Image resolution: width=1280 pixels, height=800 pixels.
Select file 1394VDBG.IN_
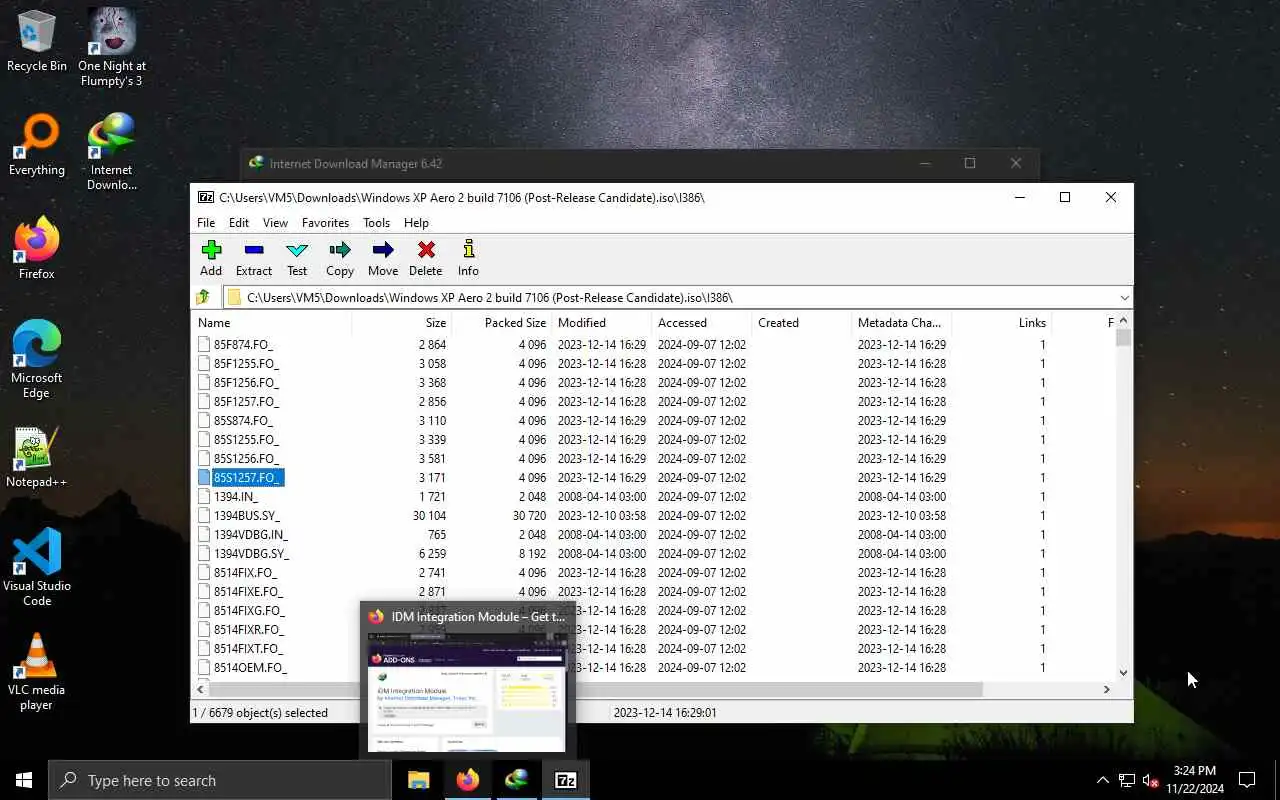[x=250, y=534]
